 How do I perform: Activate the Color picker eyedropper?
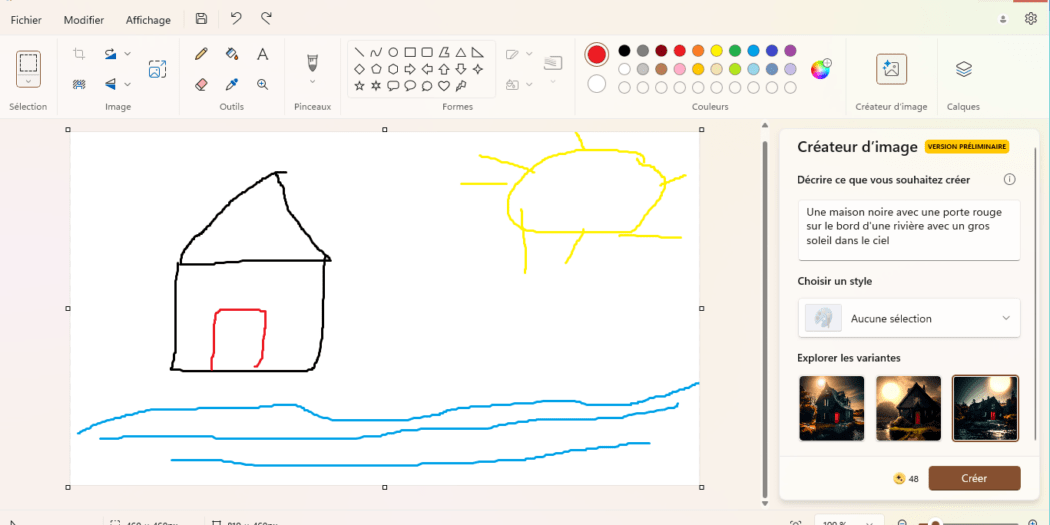click(232, 85)
